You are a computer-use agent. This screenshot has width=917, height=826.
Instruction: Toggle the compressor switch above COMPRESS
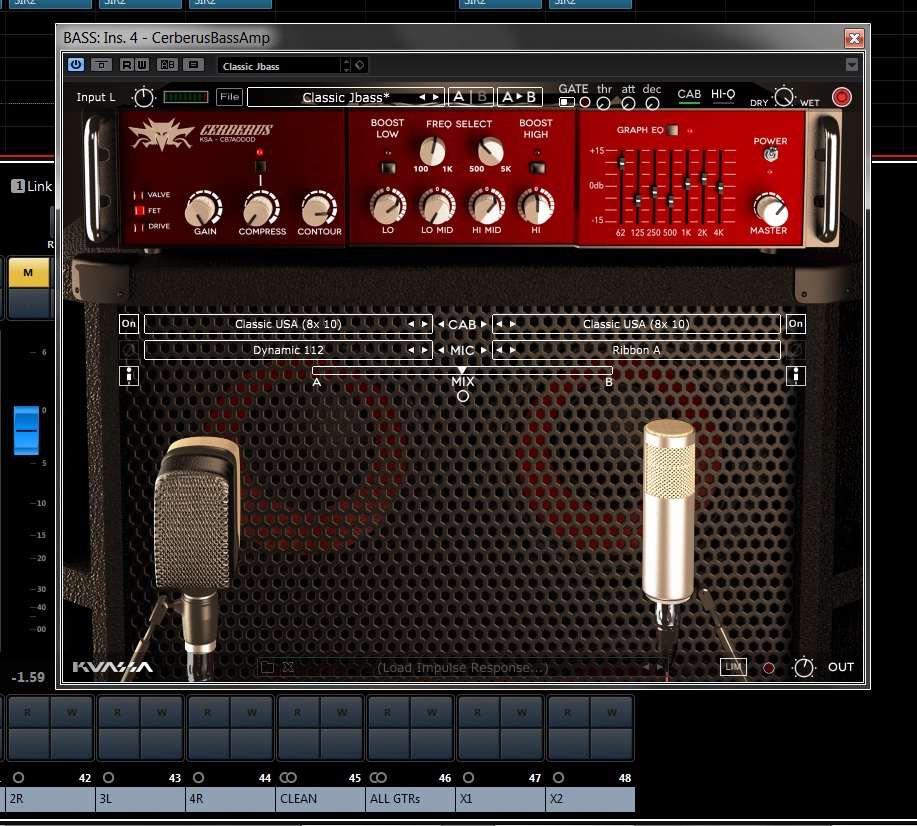261,167
